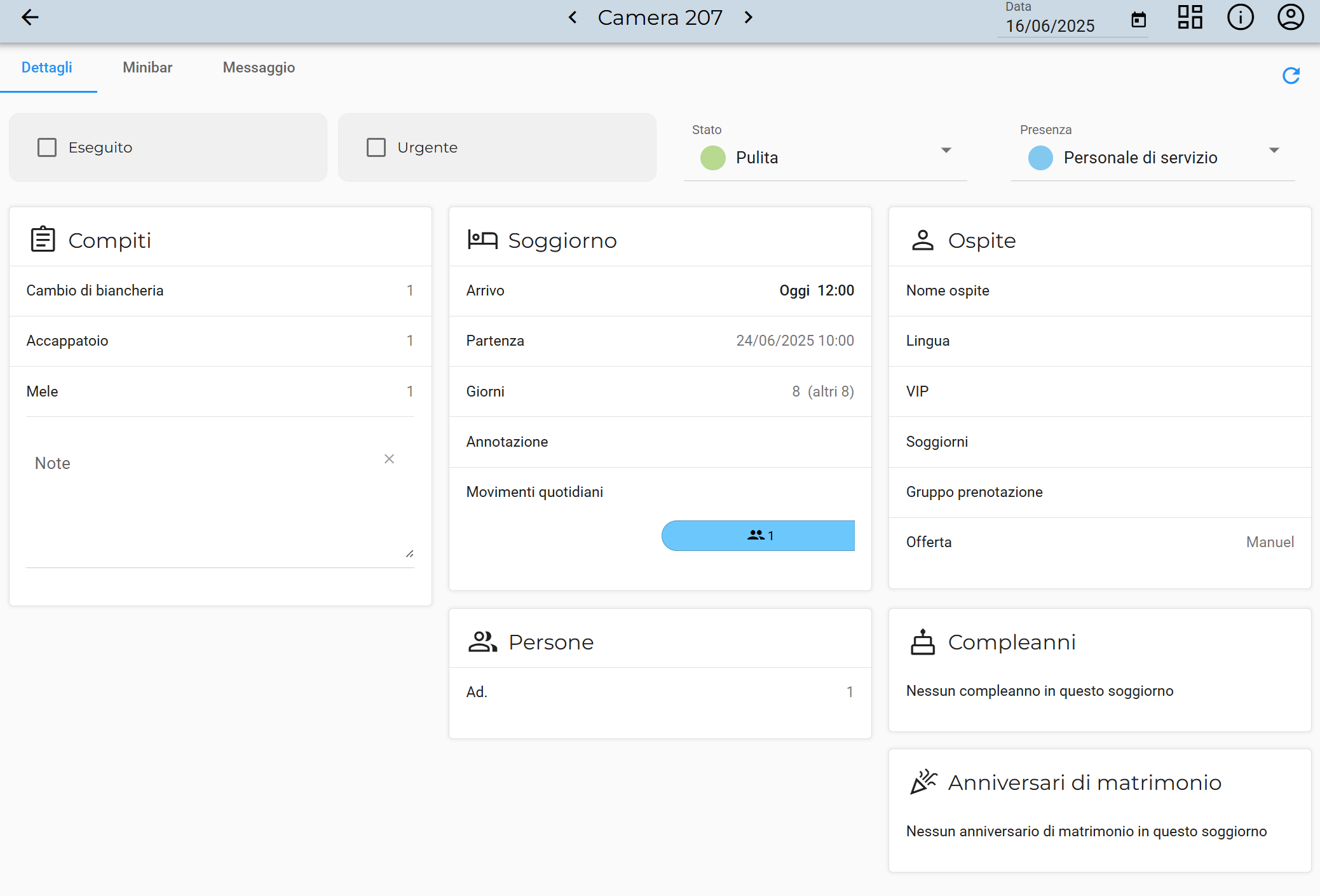Click the info circle icon
This screenshot has width=1320, height=896.
pos(1240,18)
